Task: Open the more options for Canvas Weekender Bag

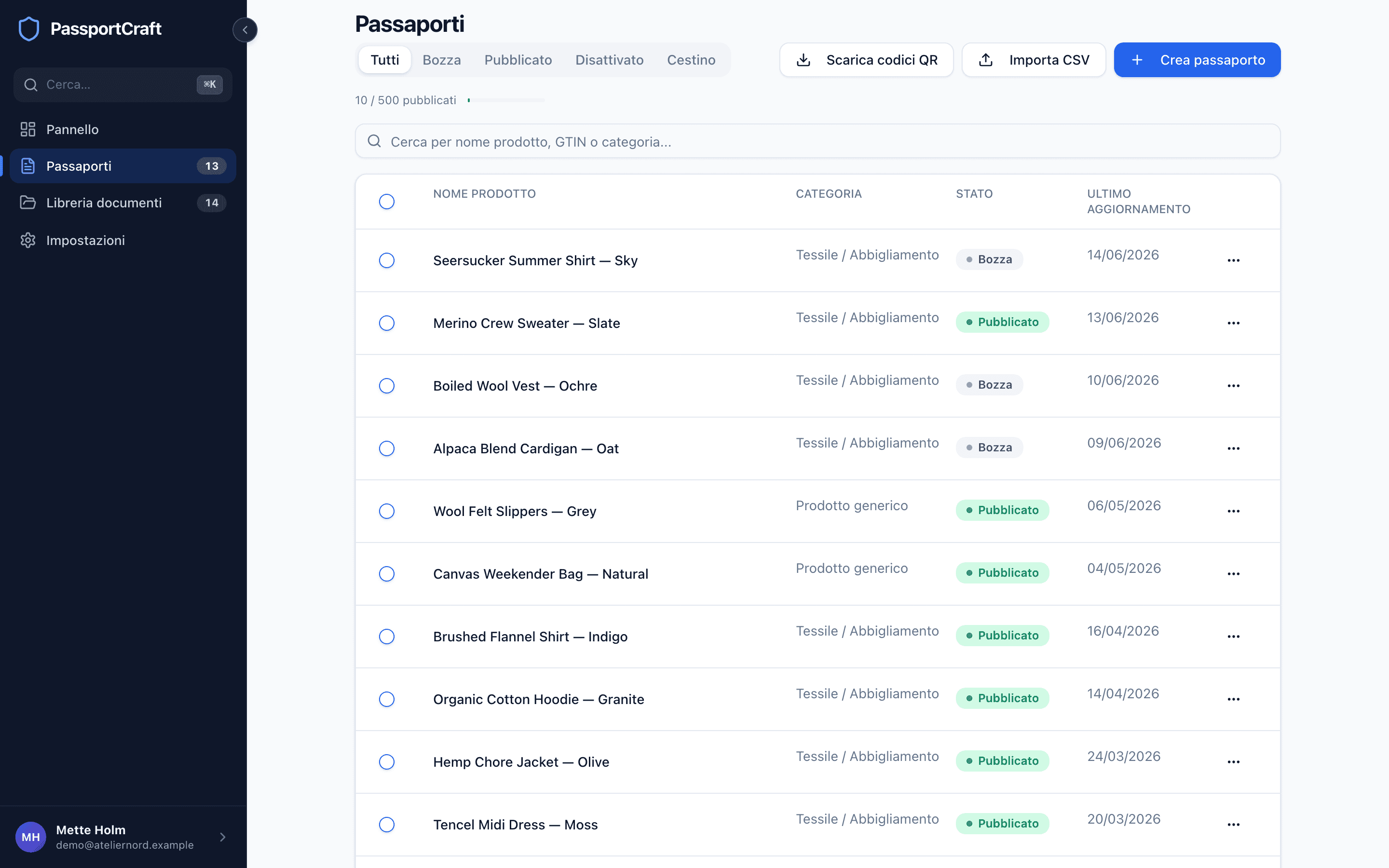Action: (x=1233, y=574)
